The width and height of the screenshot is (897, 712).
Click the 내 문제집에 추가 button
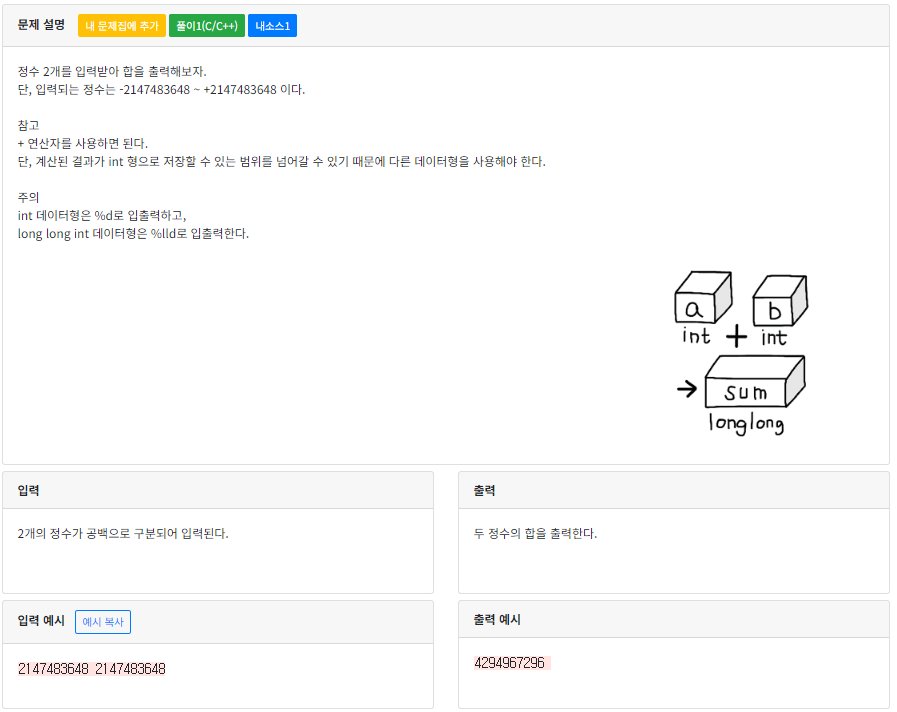coord(120,25)
